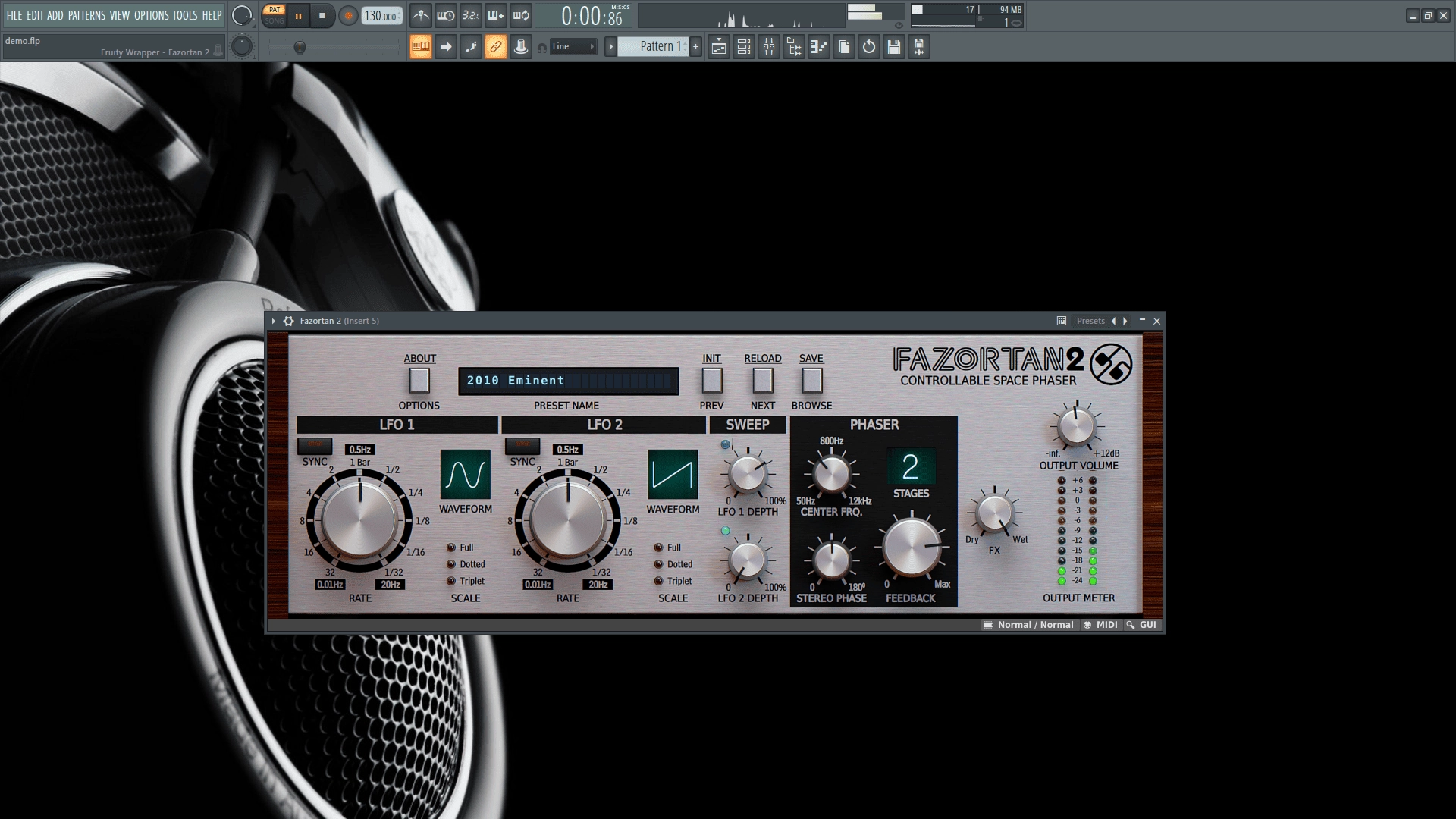Screen dimensions: 1456x819
Task: Click the Normal / Normal status entry
Action: (1028, 625)
